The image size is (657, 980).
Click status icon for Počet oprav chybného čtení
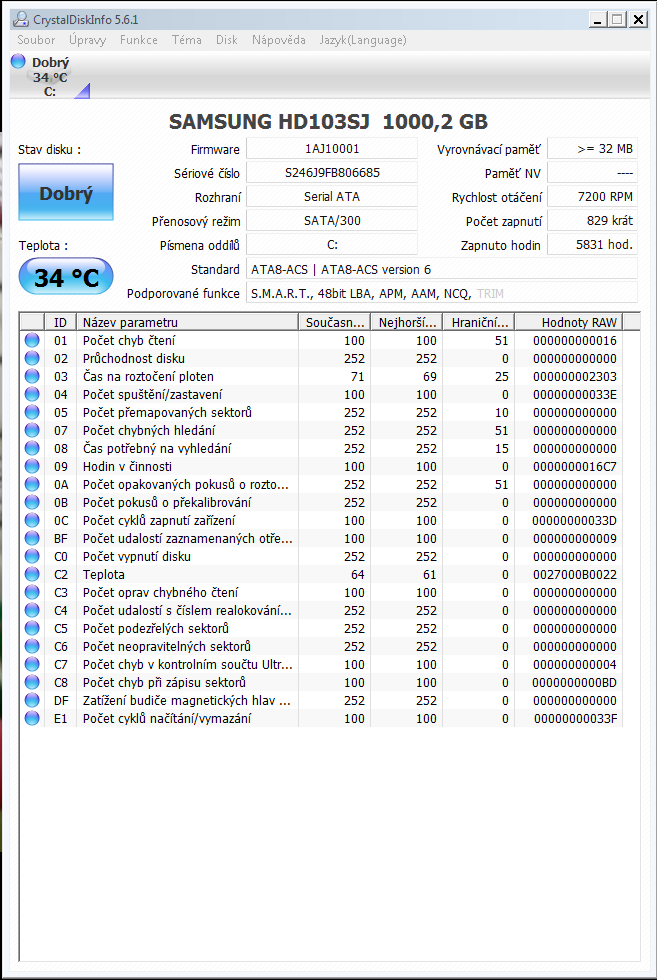pos(32,592)
